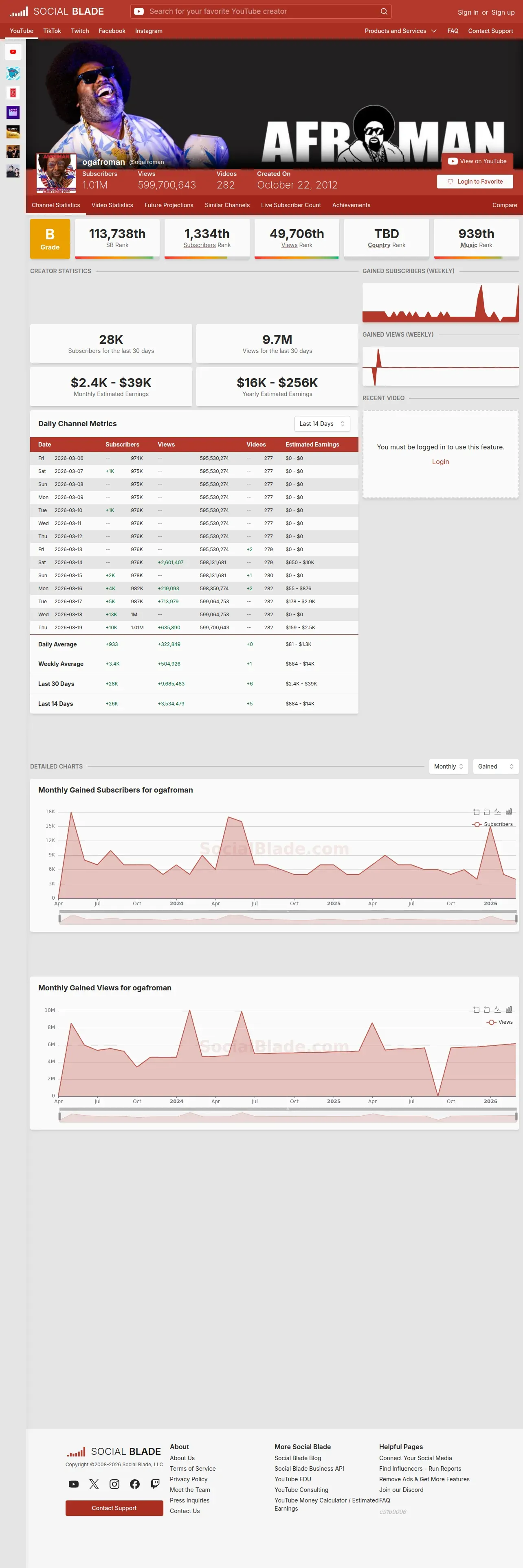Click Login to Favorite button
The width and height of the screenshot is (523, 1568).
click(x=475, y=182)
